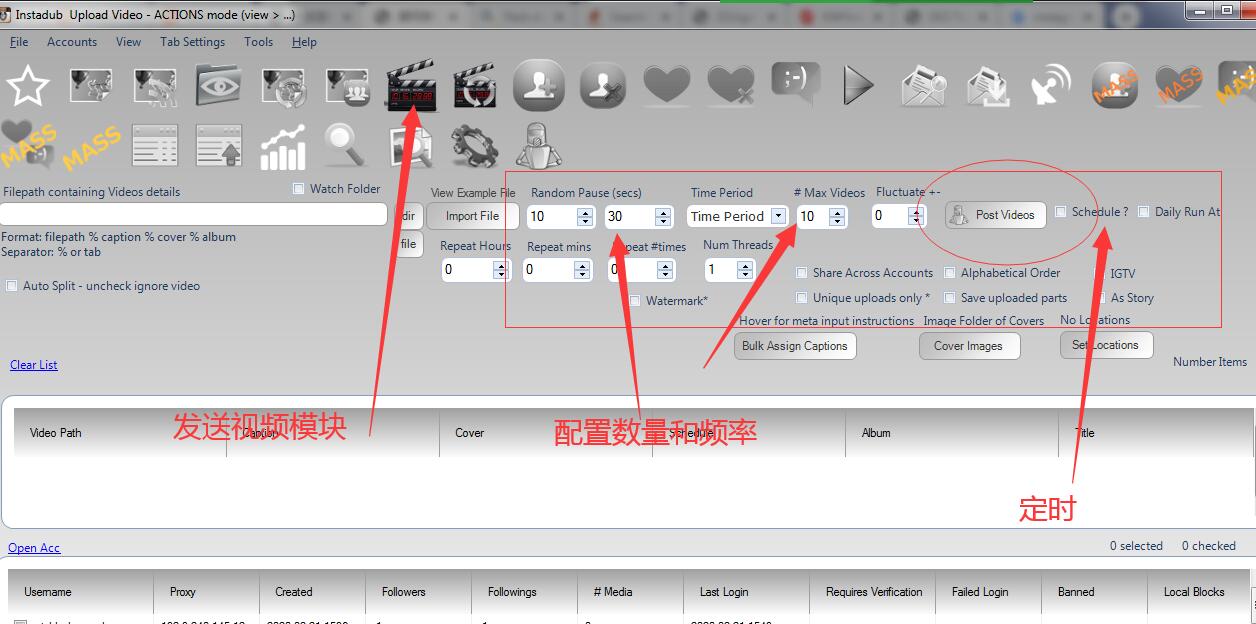
Task: Tick the Schedule checkbox
Action: coord(1061,212)
